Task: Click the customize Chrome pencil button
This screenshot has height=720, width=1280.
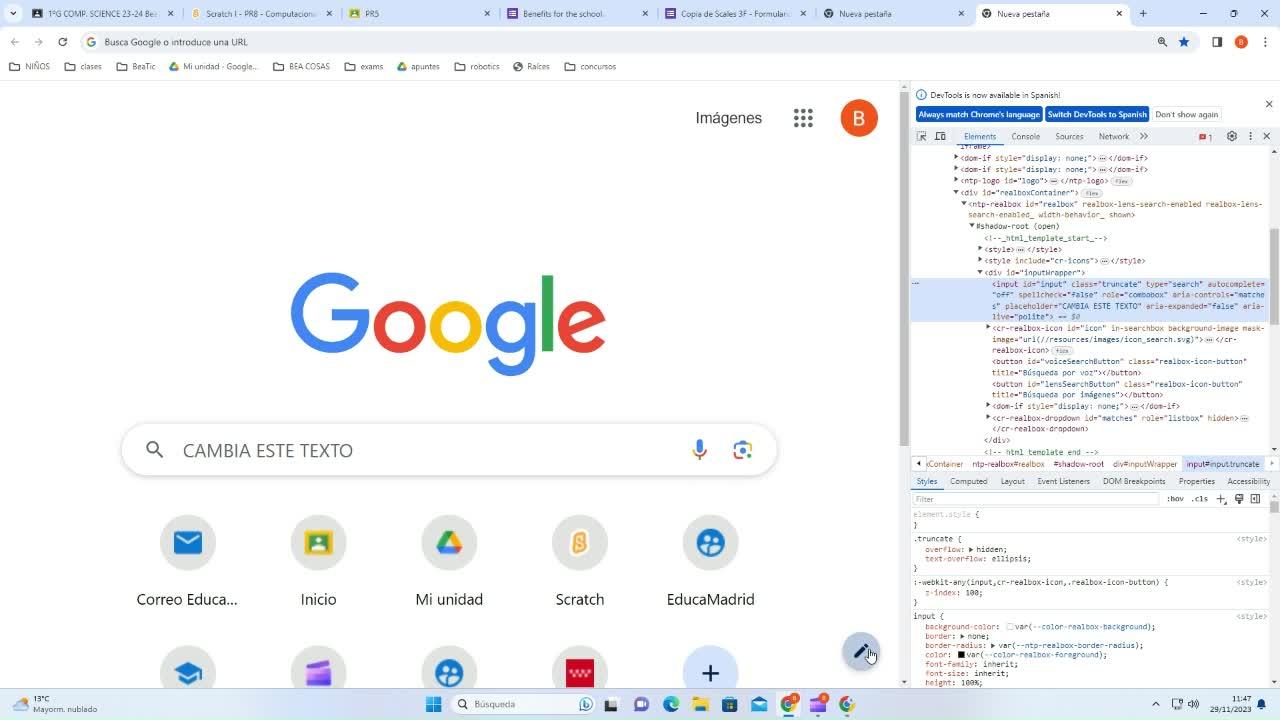Action: tap(861, 652)
